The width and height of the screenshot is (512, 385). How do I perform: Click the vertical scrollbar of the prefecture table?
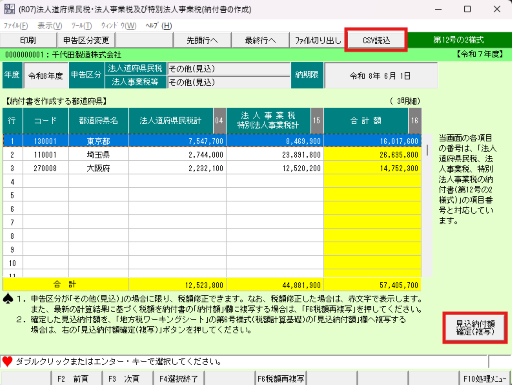[427, 205]
